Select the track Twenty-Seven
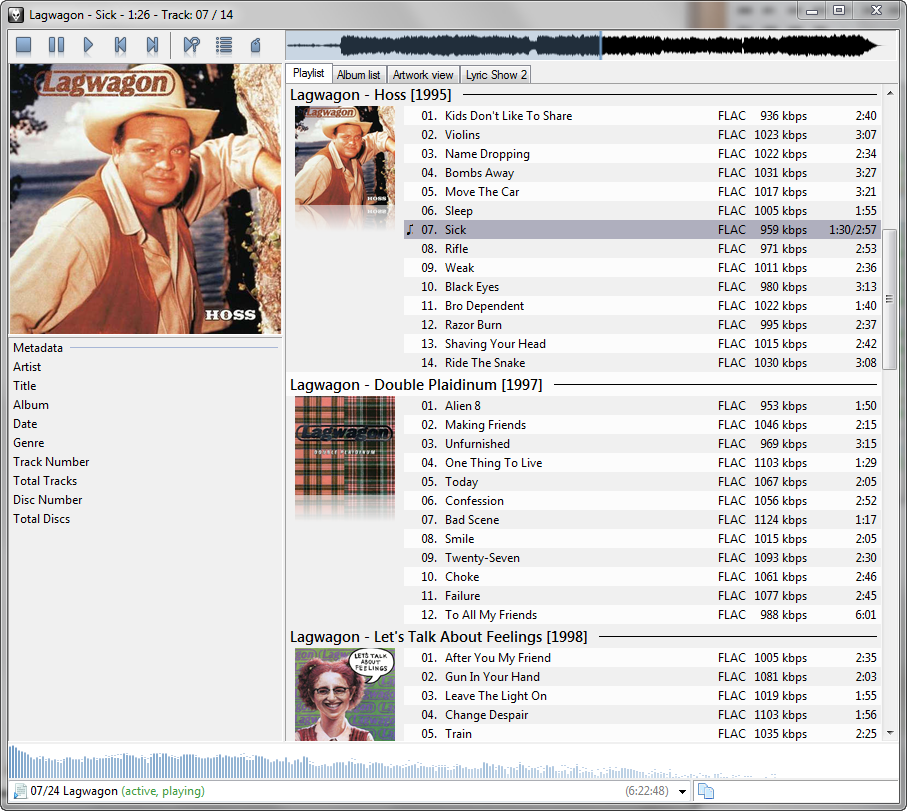 pyautogui.click(x=642, y=558)
